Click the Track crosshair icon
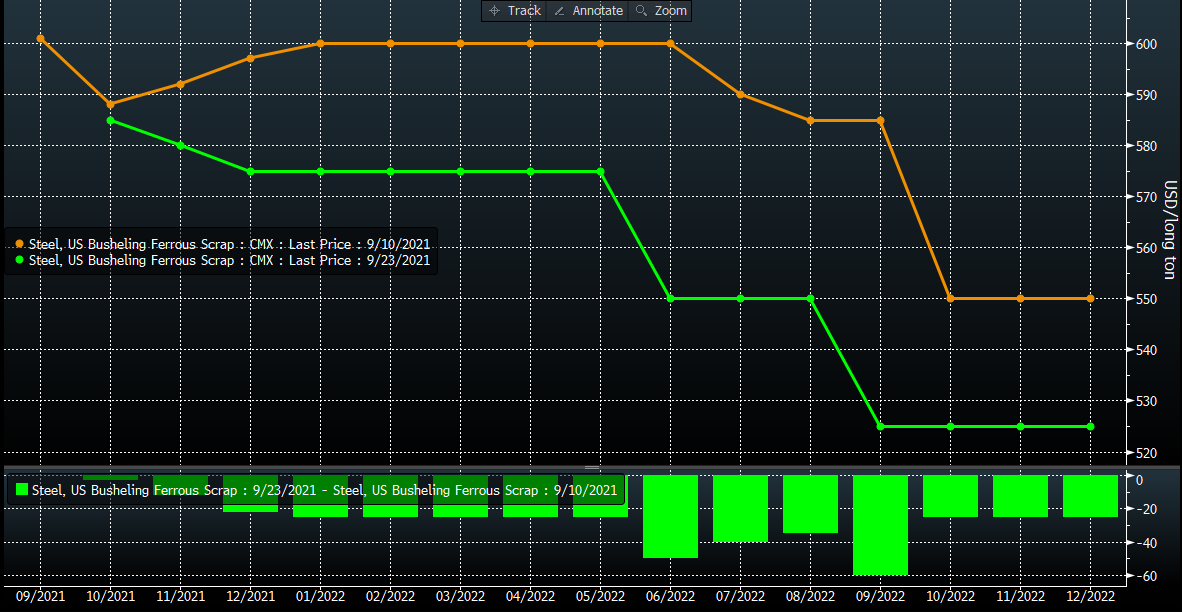Viewport: 1182px width, 612px height. point(494,11)
